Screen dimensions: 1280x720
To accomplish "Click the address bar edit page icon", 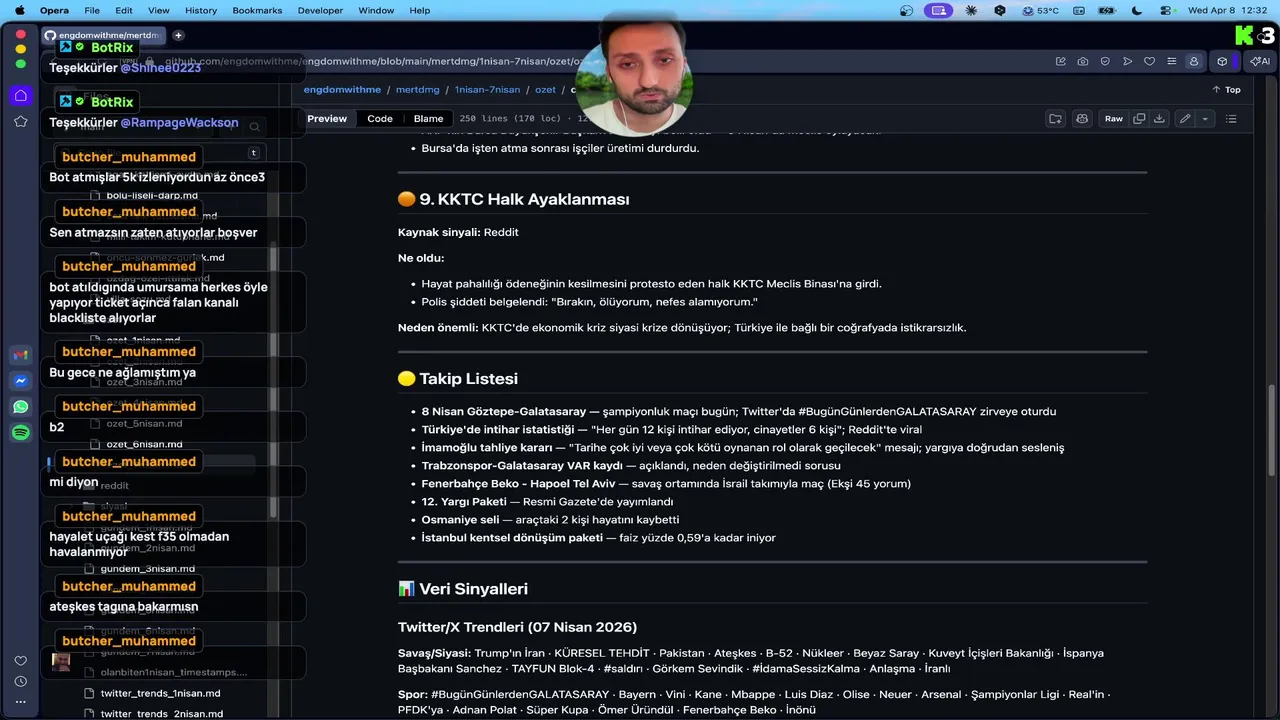I will 1061,61.
